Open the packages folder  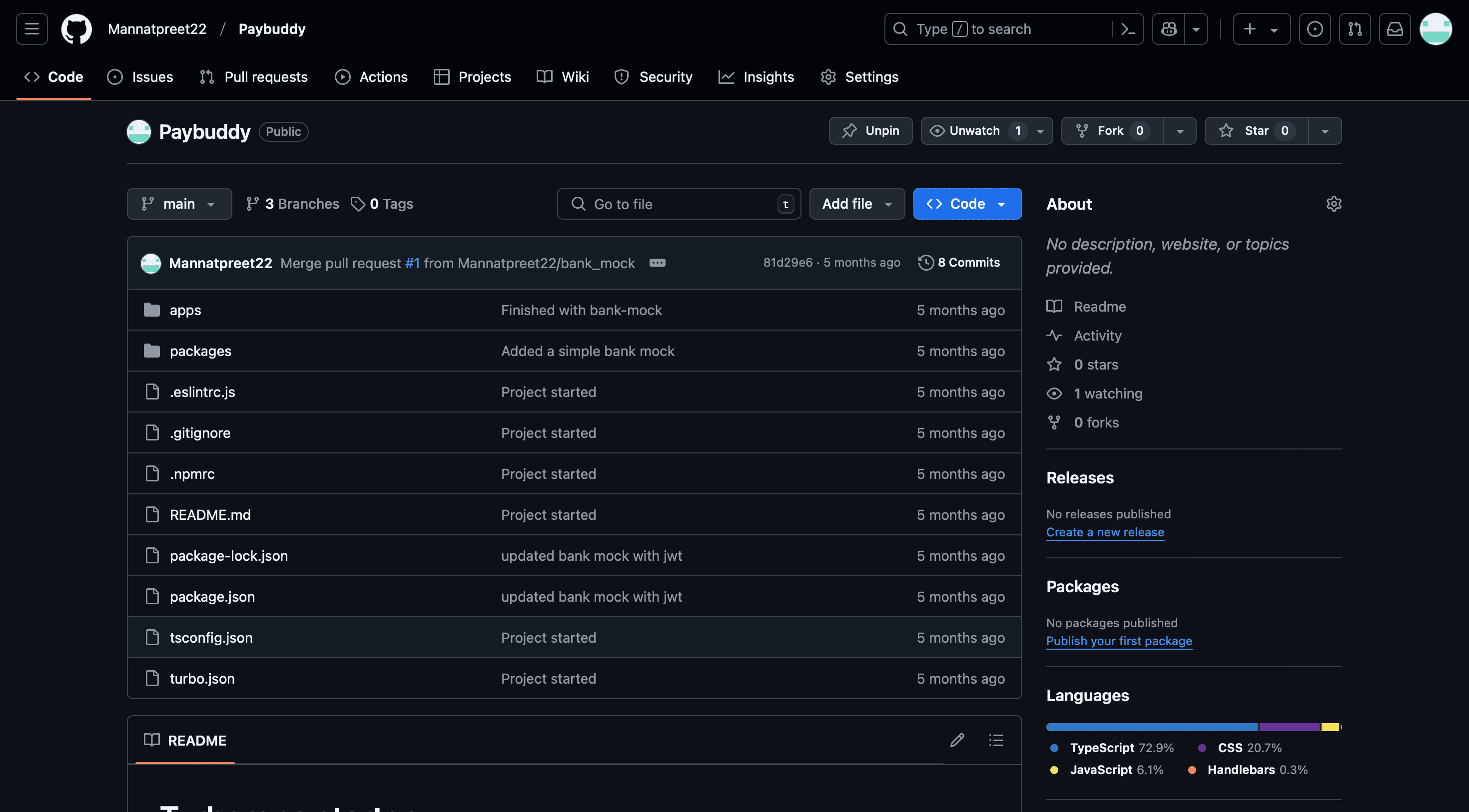(x=200, y=351)
